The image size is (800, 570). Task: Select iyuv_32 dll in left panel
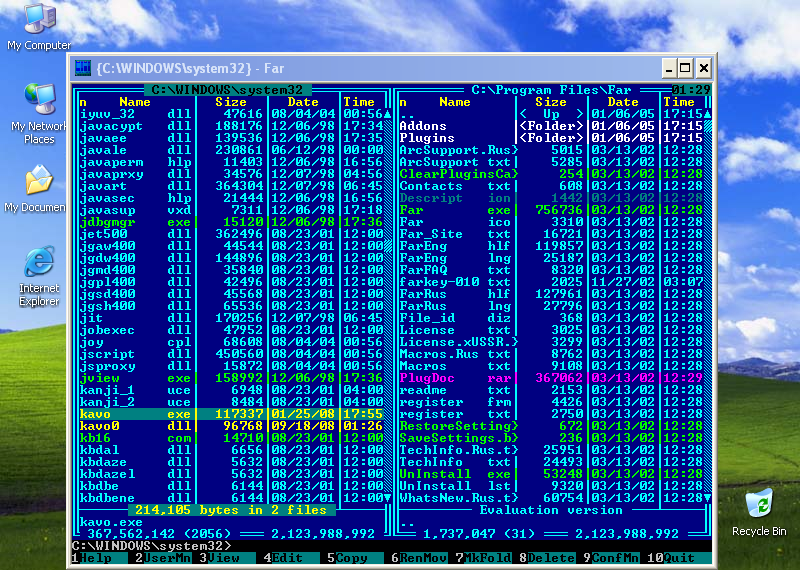(231, 114)
